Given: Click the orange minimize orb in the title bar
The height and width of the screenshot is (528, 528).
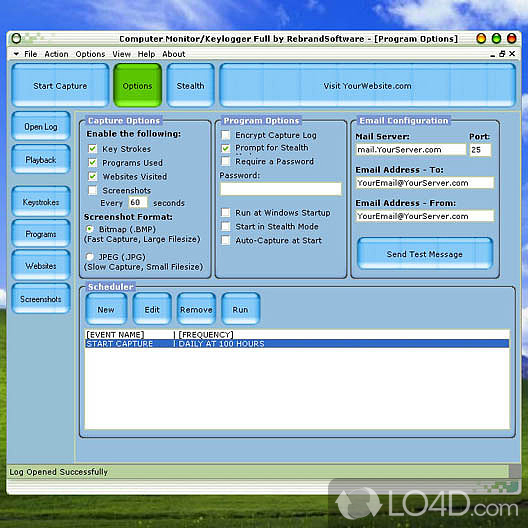Looking at the screenshot, I should (x=481, y=38).
